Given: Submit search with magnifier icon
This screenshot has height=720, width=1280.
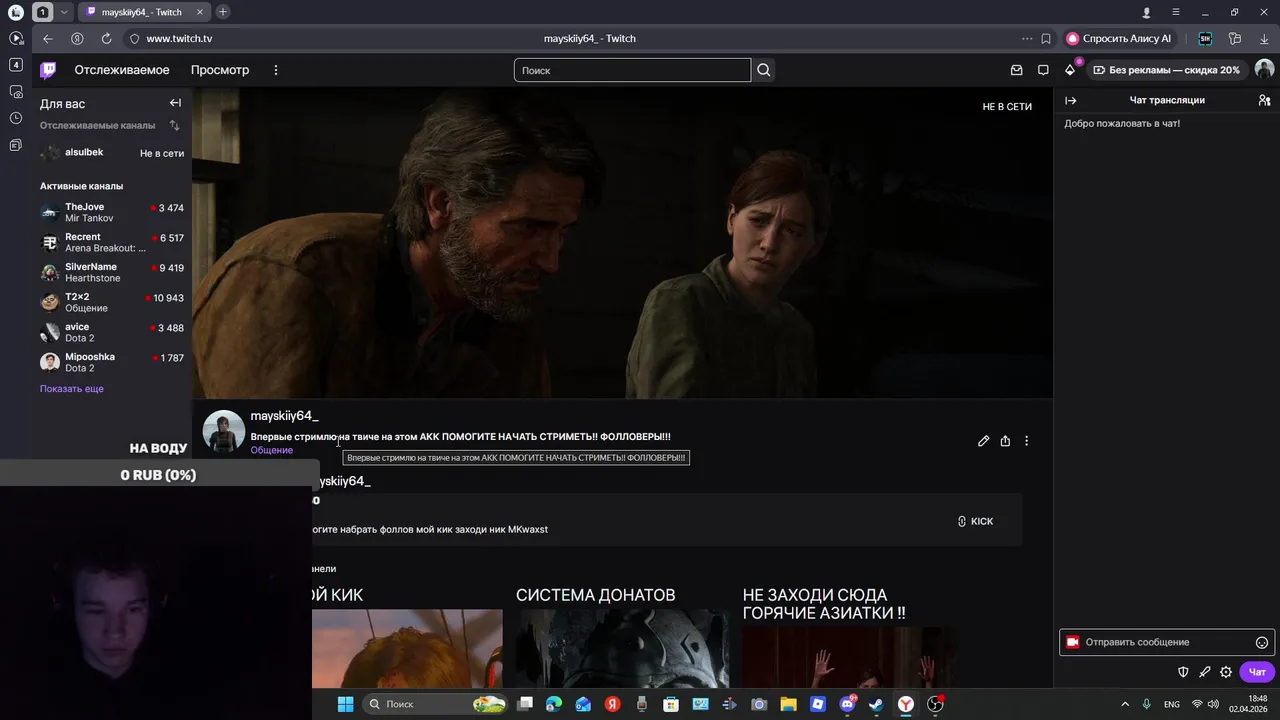Looking at the screenshot, I should point(764,70).
